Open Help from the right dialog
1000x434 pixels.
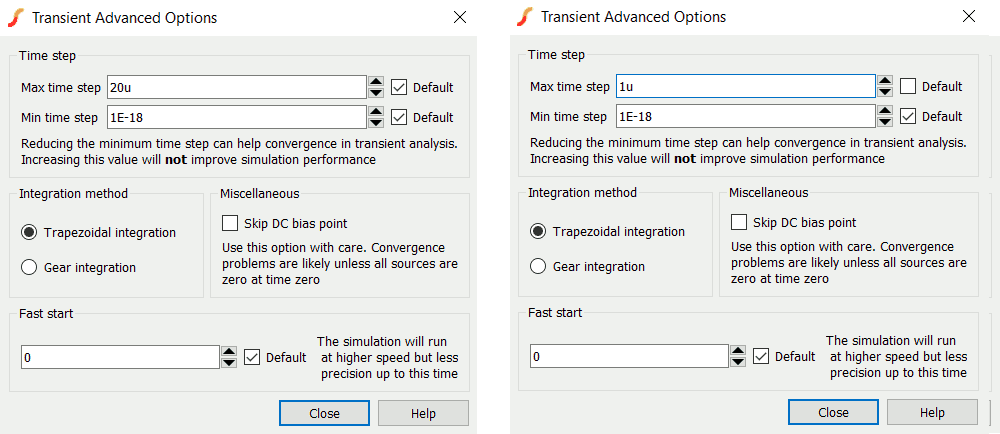coord(932,412)
